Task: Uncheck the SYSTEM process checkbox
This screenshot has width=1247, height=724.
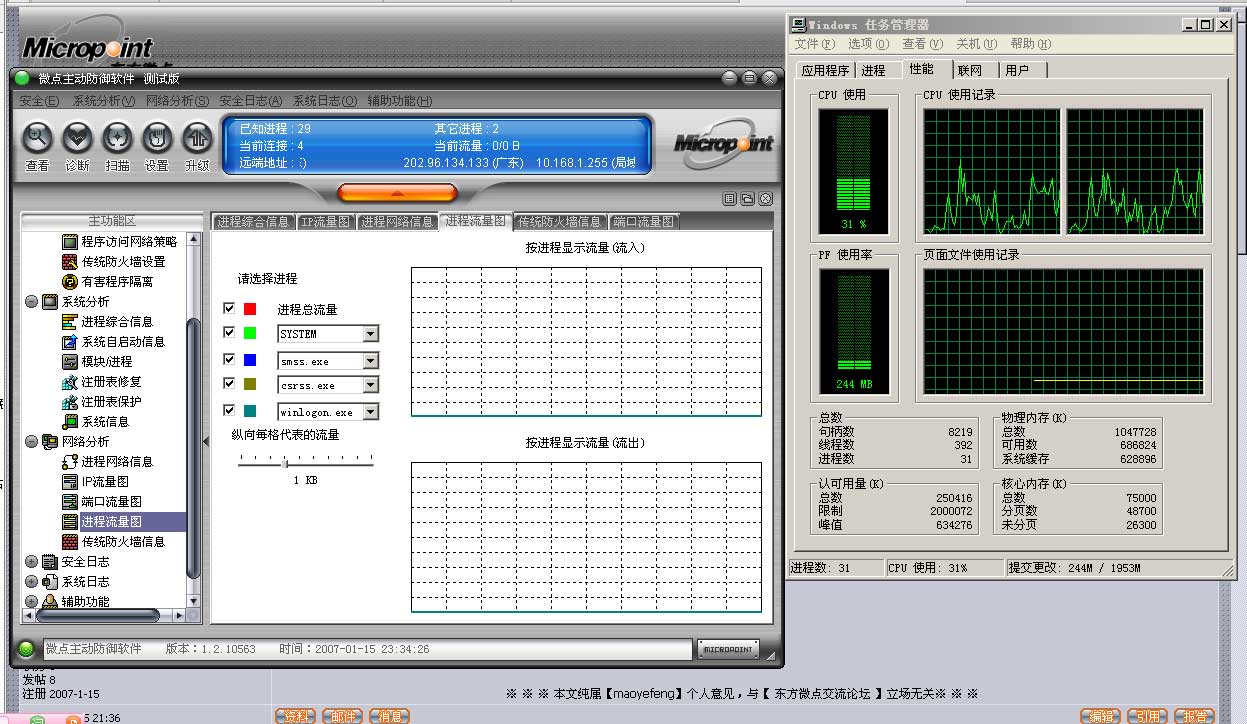Action: 229,332
